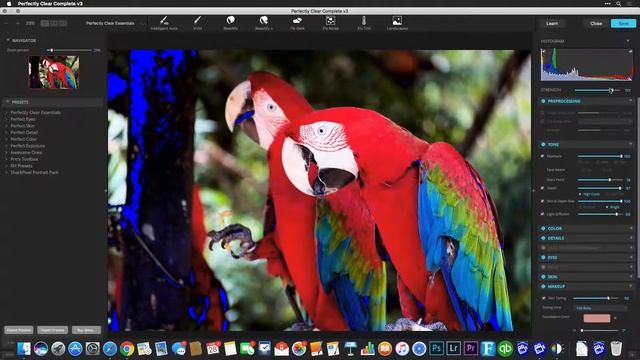Collapse the Presets panel
640x360 pixels.
(8, 102)
